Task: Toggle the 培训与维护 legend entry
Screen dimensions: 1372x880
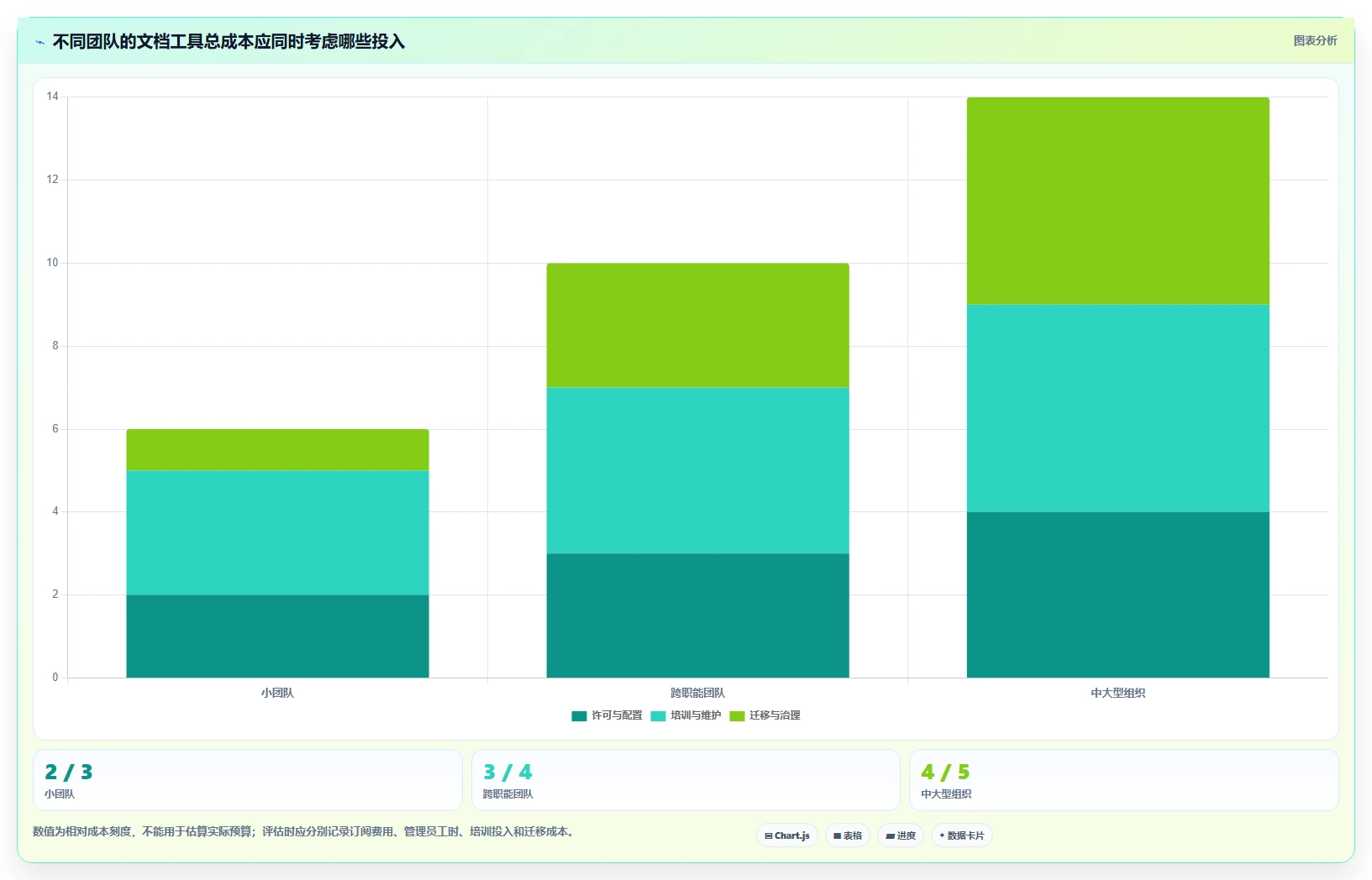Action: click(686, 715)
